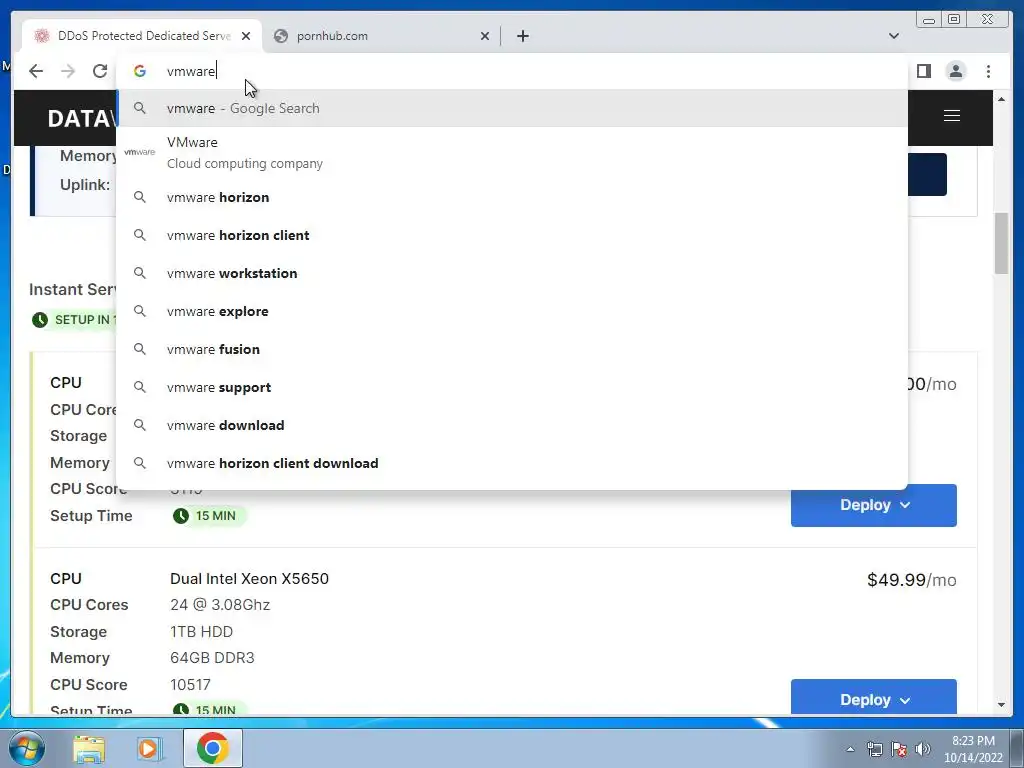Open Windows Explorer from the taskbar
This screenshot has width=1024, height=768.
click(89, 748)
